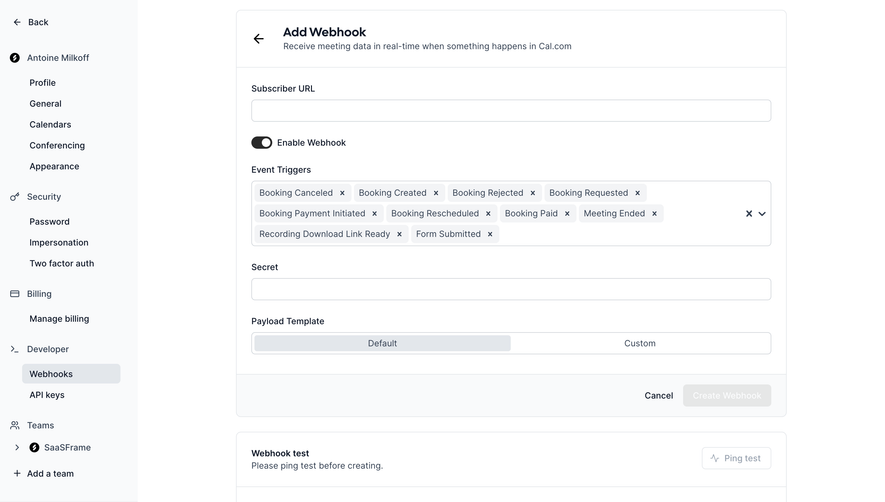Select Webhooks in the sidebar
The height and width of the screenshot is (502, 885).
[71, 374]
